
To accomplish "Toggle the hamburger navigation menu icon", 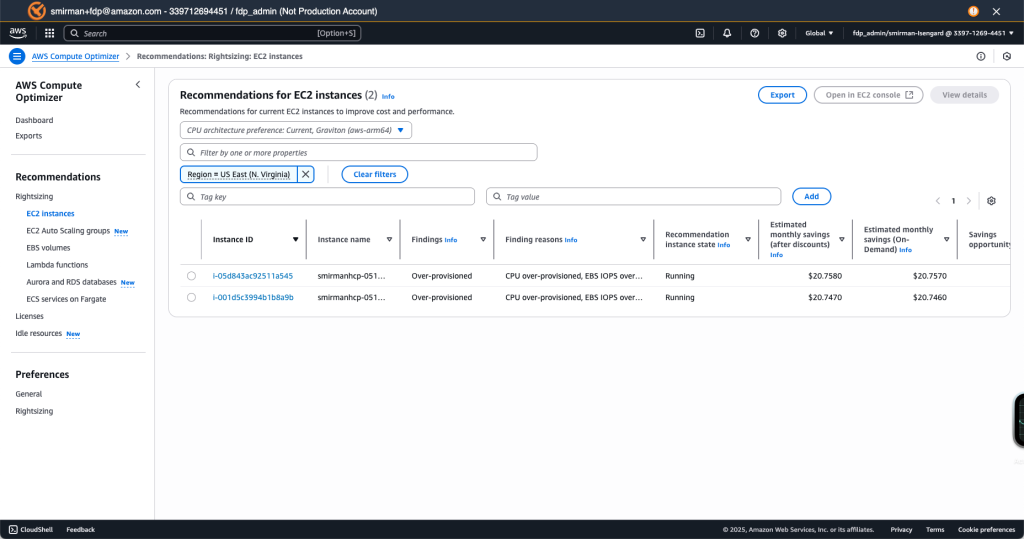I will click(x=17, y=56).
